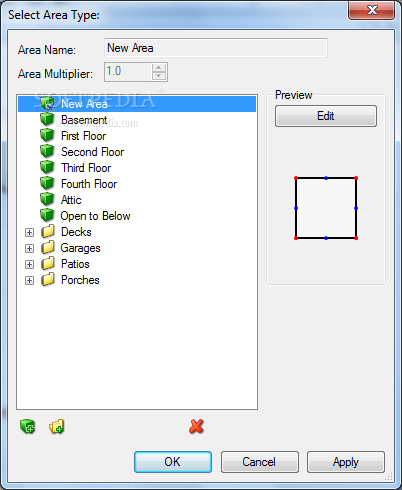Click the Open to Below cube icon

pos(47,215)
